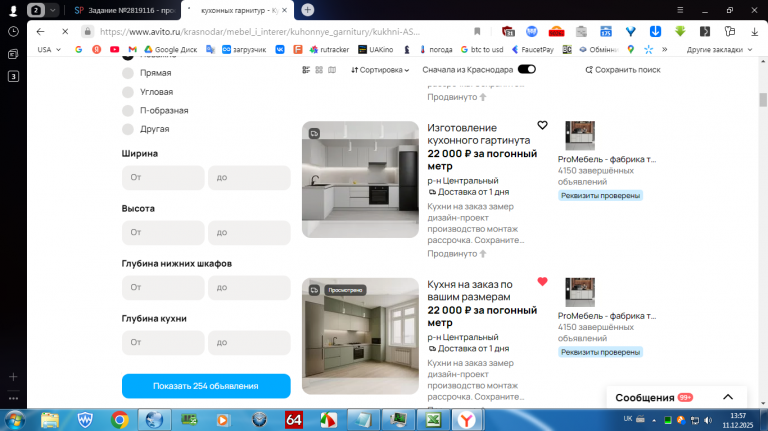Expand the 'Сообщения' chat panel

[728, 397]
